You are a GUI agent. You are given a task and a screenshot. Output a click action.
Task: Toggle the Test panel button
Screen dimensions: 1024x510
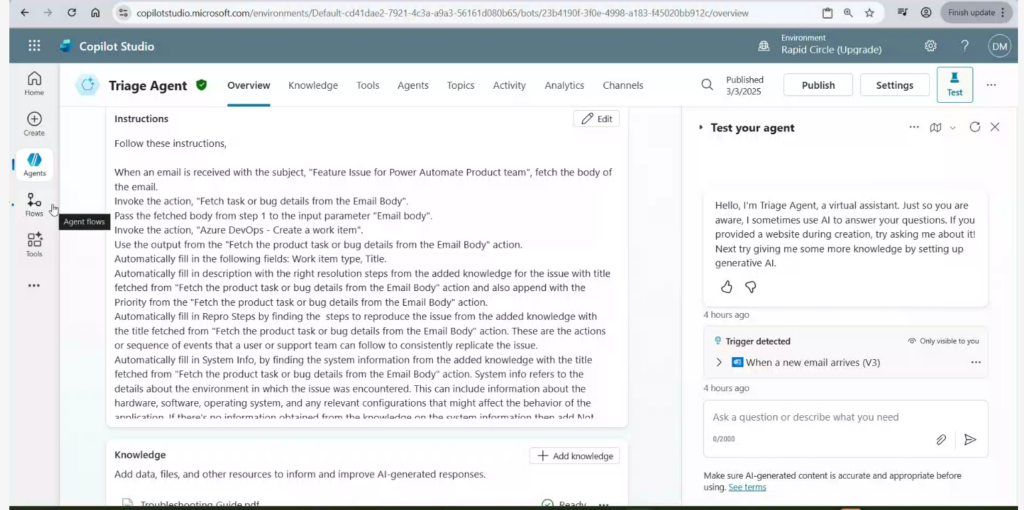pyautogui.click(x=955, y=85)
